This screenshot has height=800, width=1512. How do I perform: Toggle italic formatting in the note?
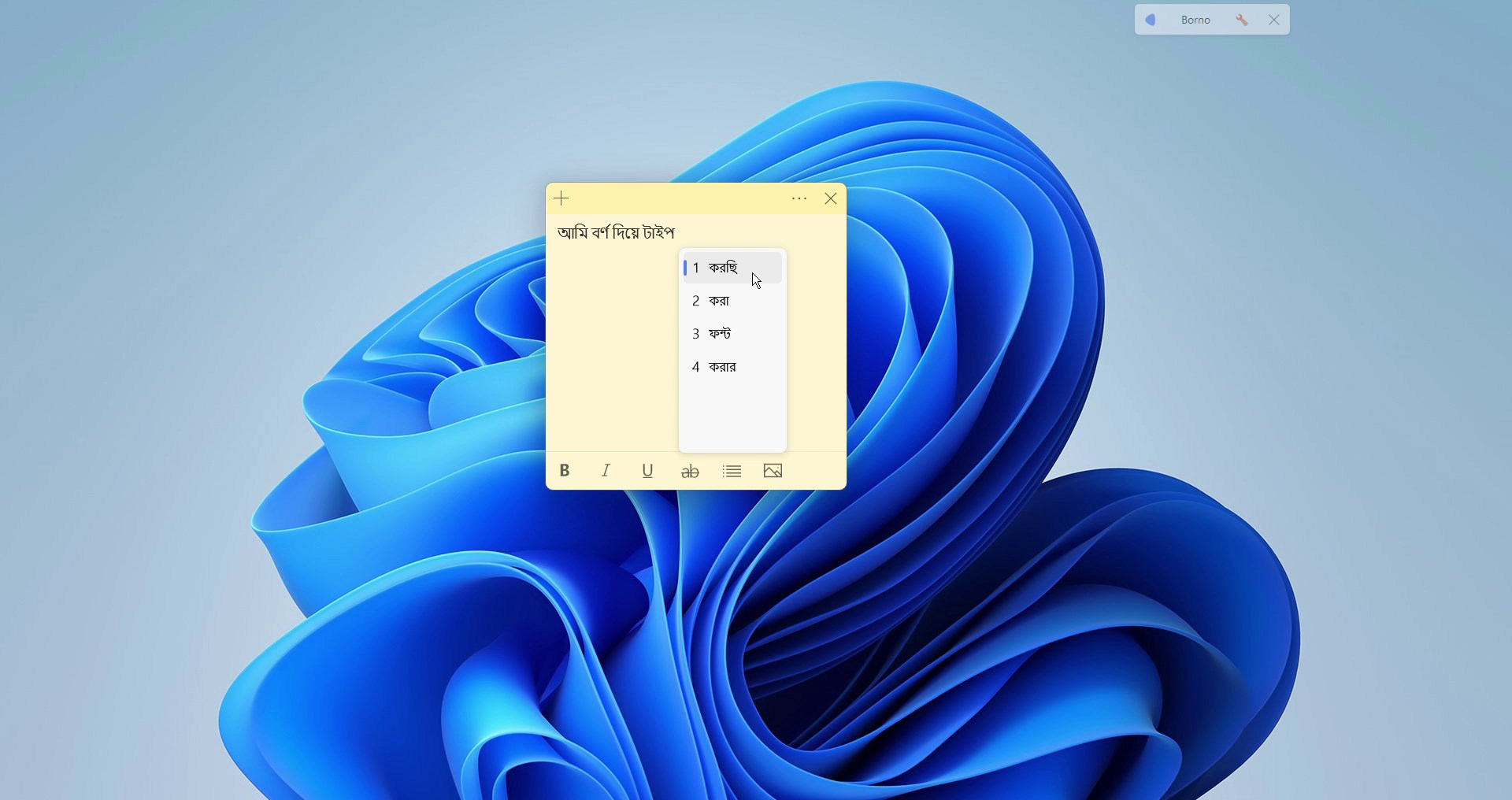click(x=606, y=471)
